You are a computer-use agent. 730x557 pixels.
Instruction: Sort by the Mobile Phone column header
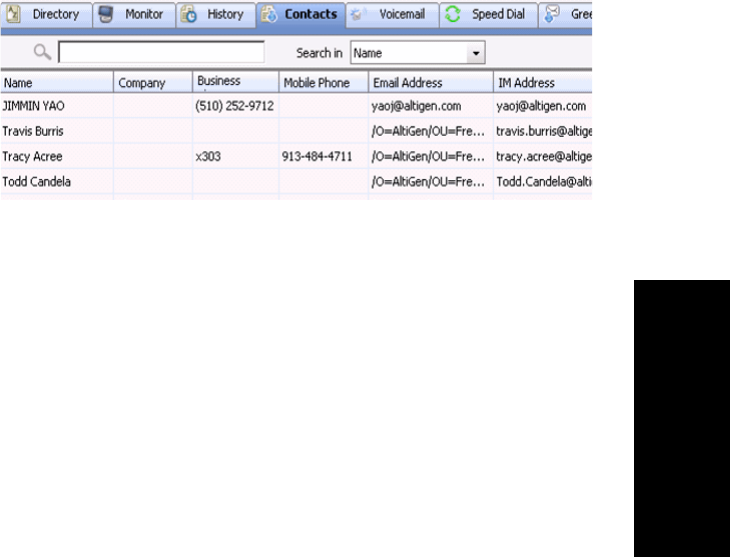pyautogui.click(x=324, y=82)
